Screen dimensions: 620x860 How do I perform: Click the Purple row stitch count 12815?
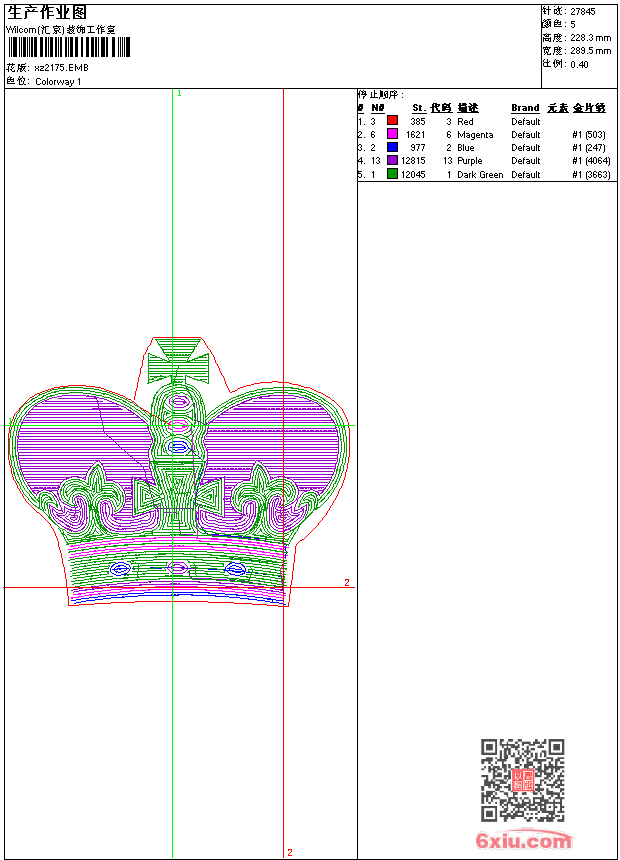click(x=413, y=161)
